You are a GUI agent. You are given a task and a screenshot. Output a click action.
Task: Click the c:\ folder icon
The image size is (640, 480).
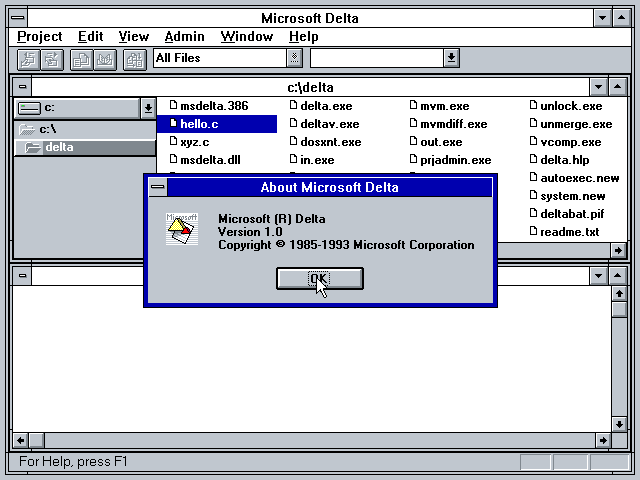tap(27, 129)
